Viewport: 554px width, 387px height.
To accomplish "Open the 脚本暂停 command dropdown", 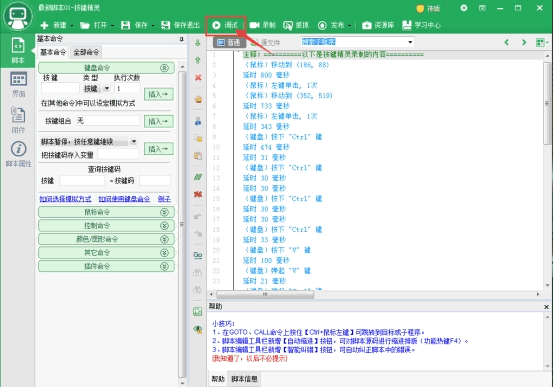I will tap(134, 141).
